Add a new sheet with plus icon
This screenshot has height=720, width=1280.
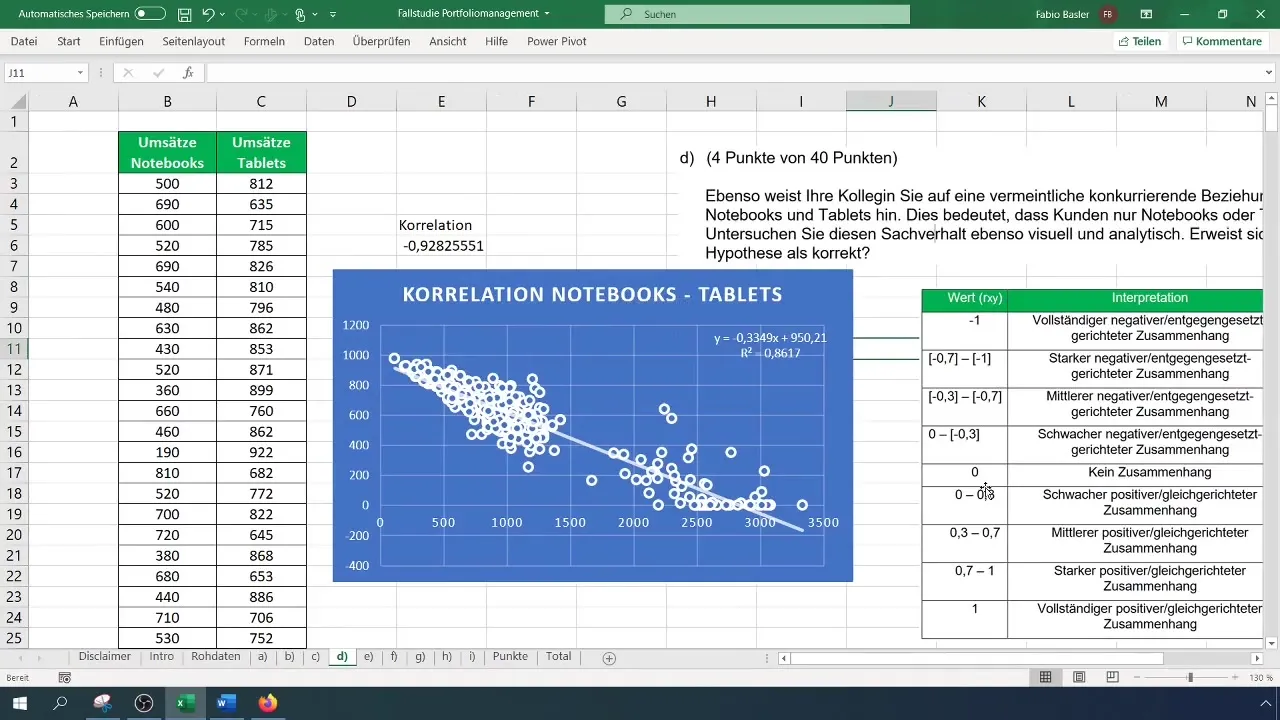tap(609, 658)
